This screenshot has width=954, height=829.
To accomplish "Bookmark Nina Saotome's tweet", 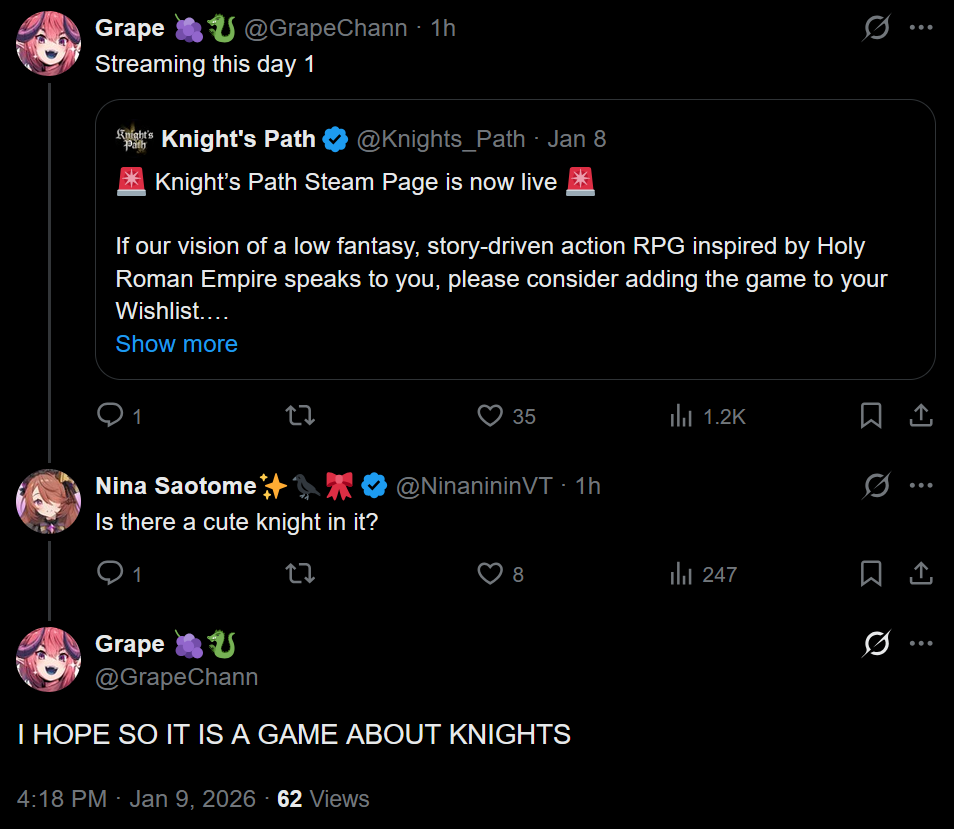I will tap(871, 573).
